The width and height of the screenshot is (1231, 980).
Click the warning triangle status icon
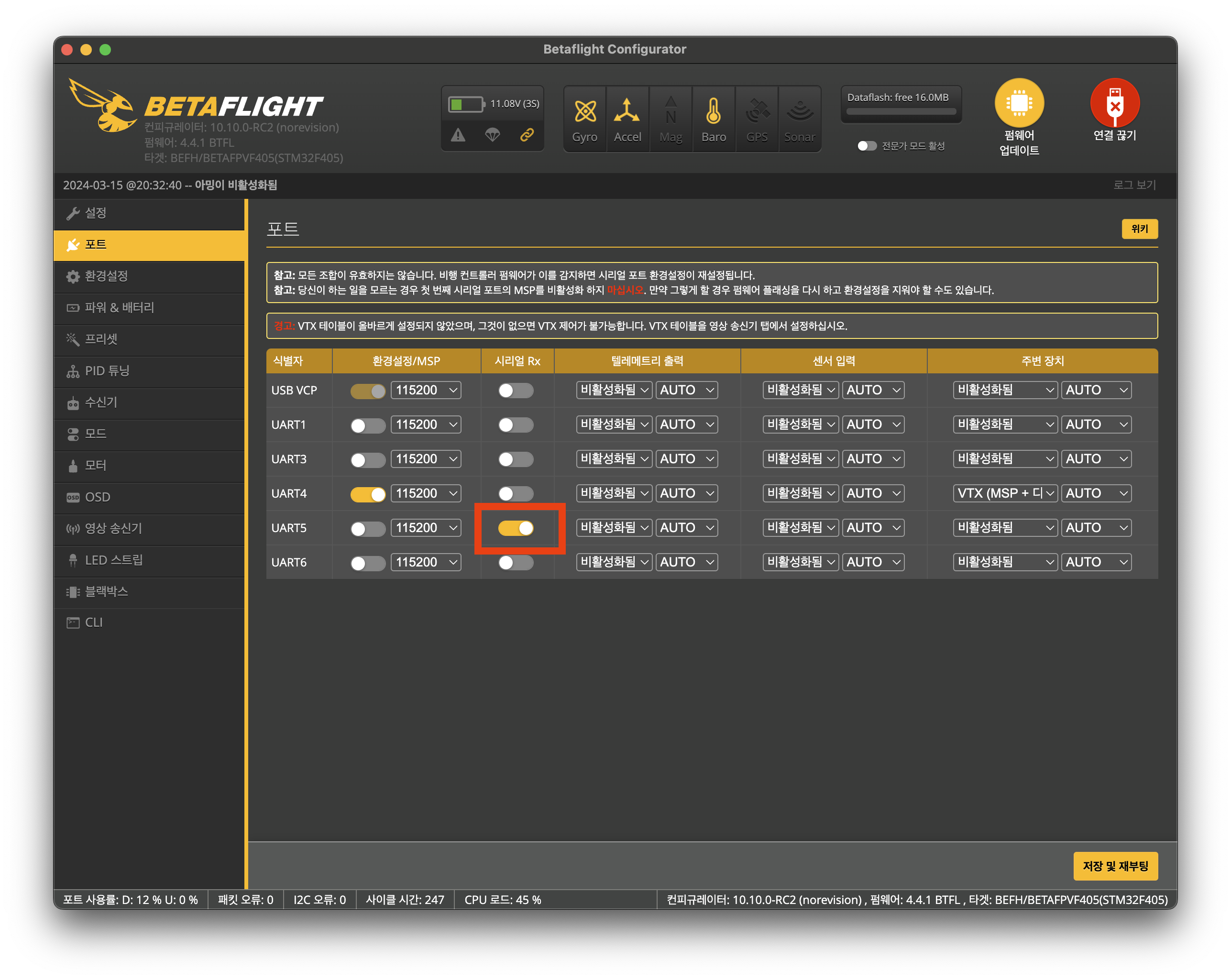[458, 135]
